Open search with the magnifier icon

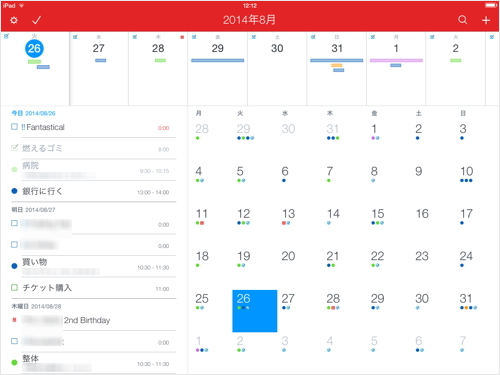[x=462, y=20]
